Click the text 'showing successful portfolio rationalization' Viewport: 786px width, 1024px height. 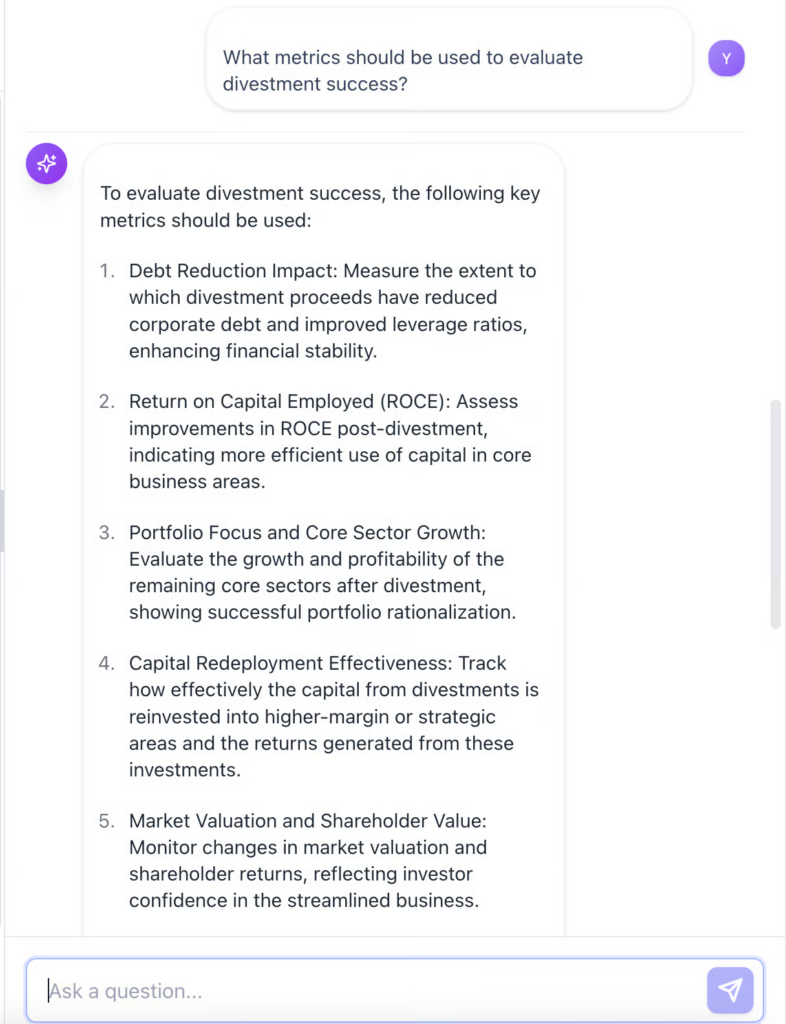click(x=322, y=612)
